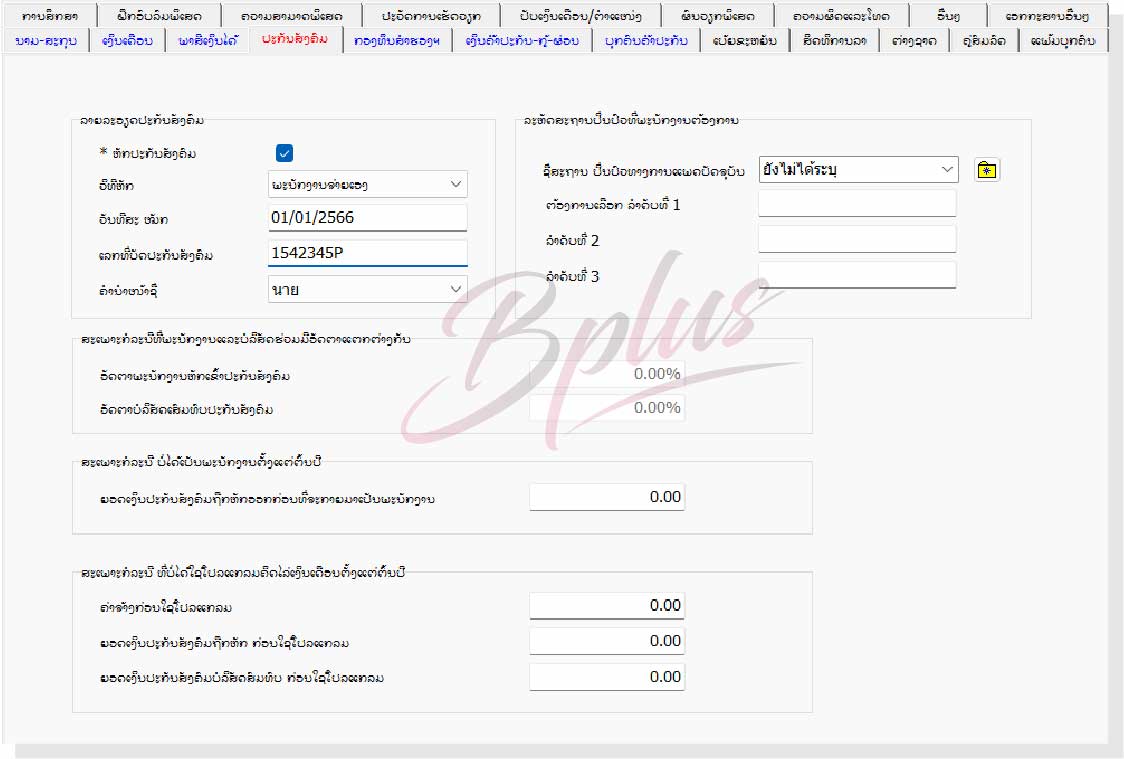This screenshot has height=759, width=1124.
Task: Open the current hospital dropdown showing ยังไม่ได้ระบุ
Action: point(857,170)
